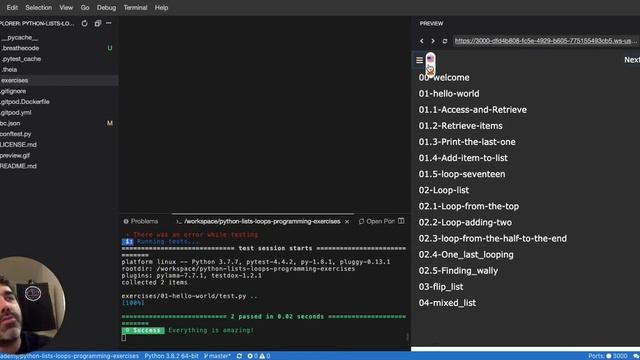The image size is (640, 360).
Task: Expand the .pytest_cache folder
Action: point(21,59)
